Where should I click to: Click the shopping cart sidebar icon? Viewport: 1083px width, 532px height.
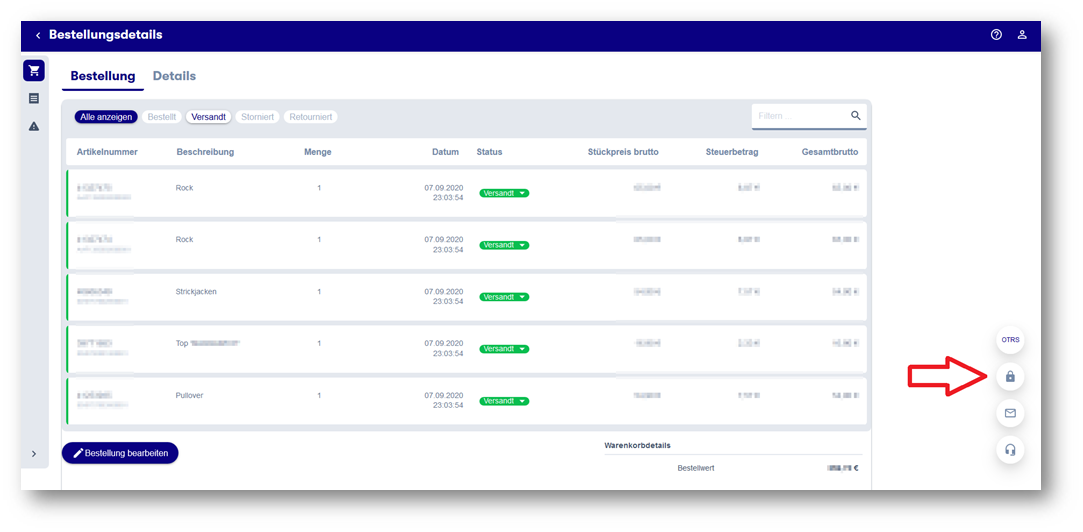(34, 71)
